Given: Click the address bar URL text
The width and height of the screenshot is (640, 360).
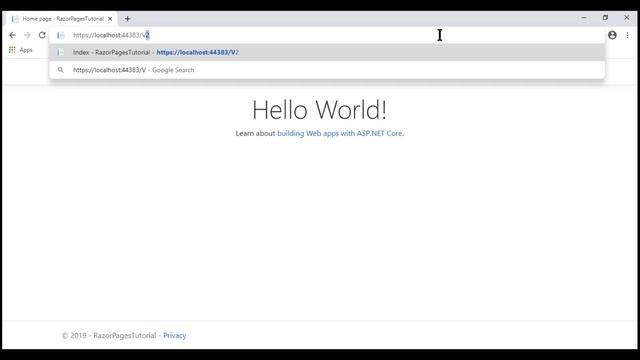Looking at the screenshot, I should 111,35.
